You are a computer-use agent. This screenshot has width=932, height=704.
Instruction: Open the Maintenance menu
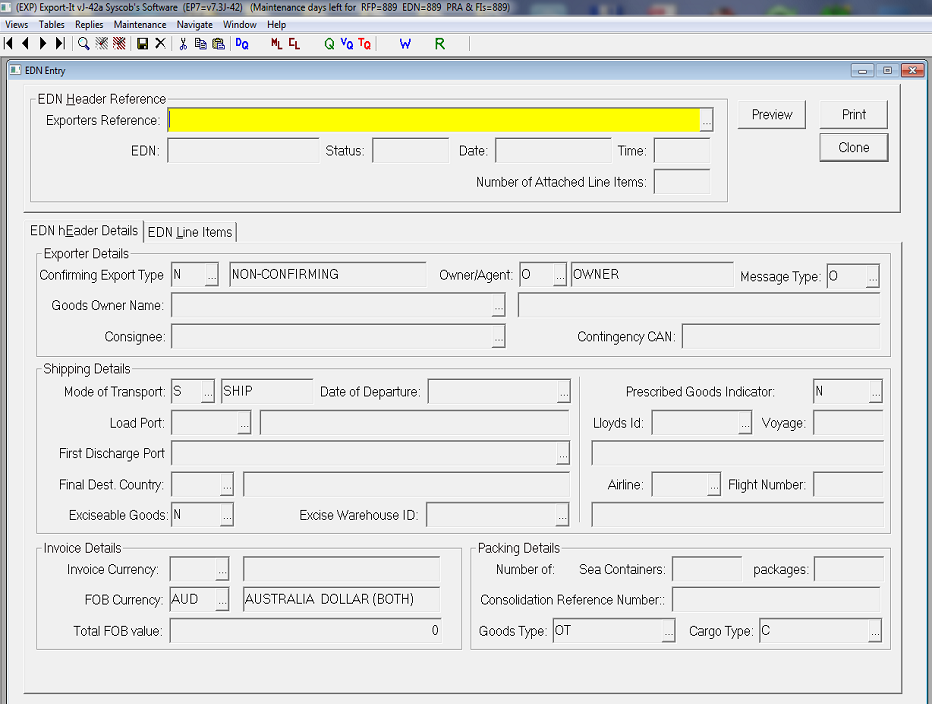(x=140, y=24)
